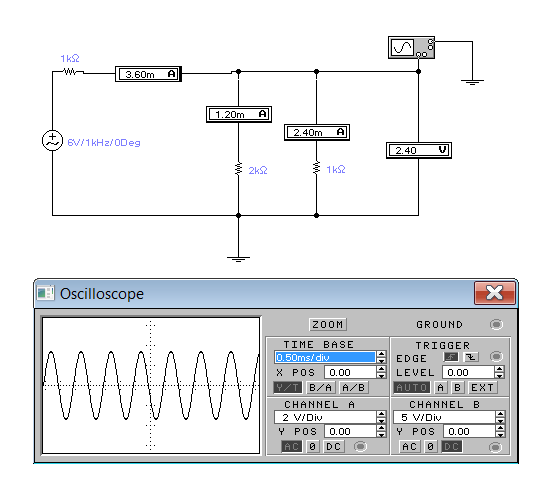Increase Channel B Y POS with up arrow
This screenshot has height=489, width=538.
tap(500, 428)
